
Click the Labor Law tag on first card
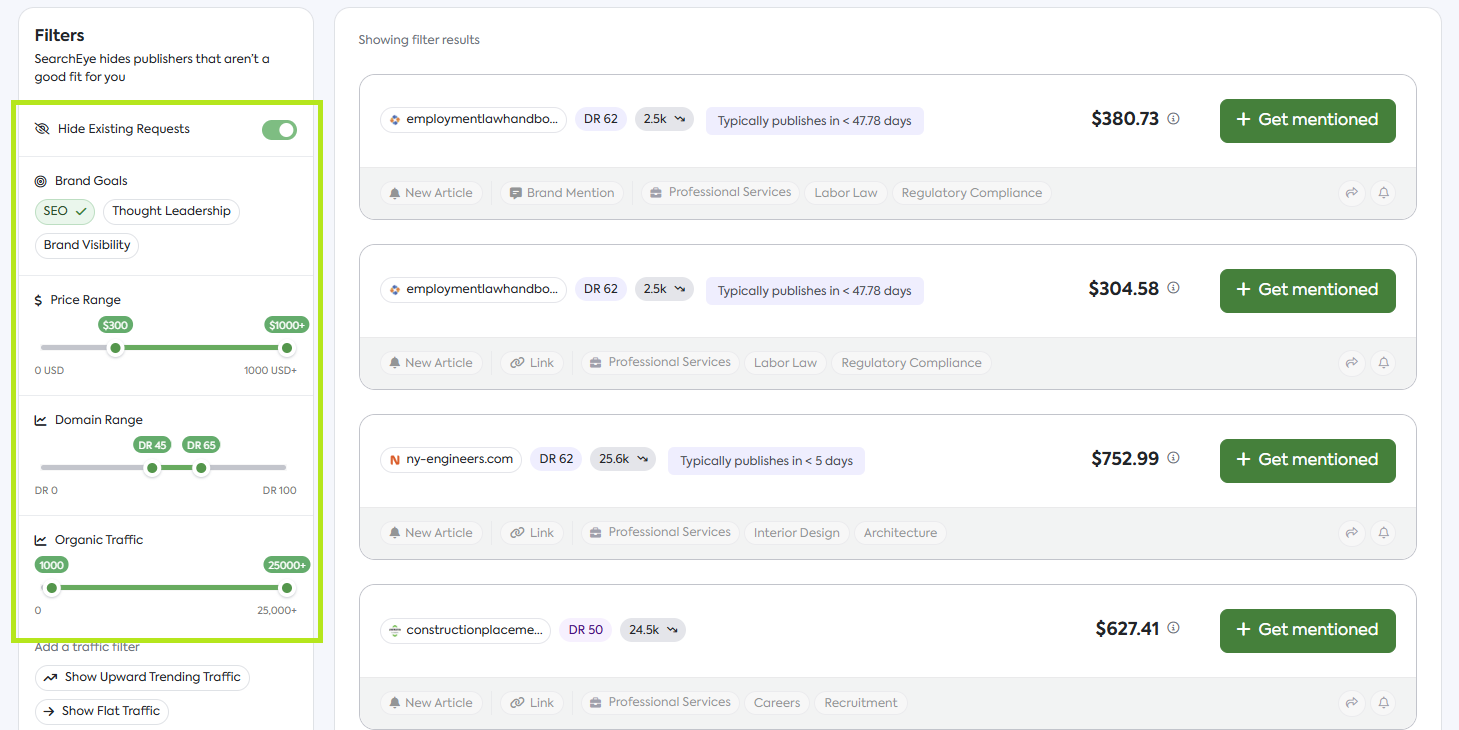coord(846,193)
